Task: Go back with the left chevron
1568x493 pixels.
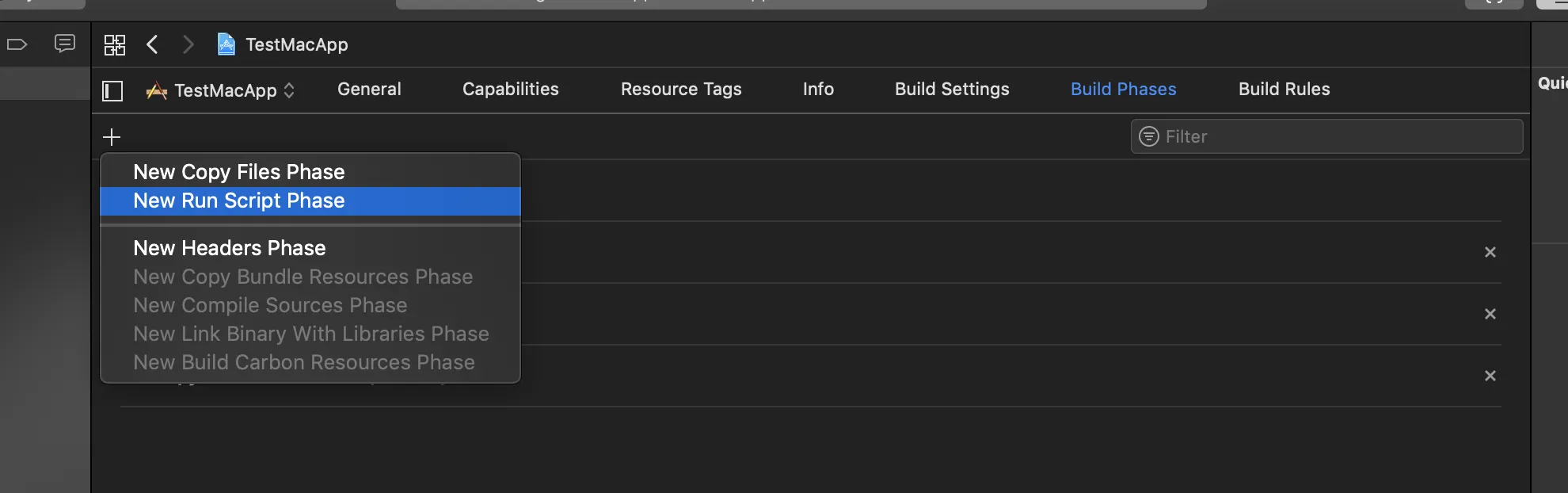Action: (153, 44)
